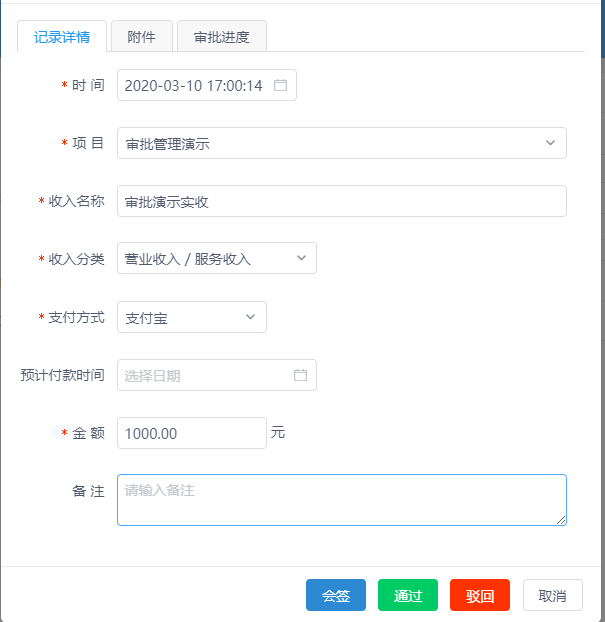This screenshot has width=605, height=622.
Task: Click the 支付宝 payment method selector
Action: pyautogui.click(x=192, y=317)
